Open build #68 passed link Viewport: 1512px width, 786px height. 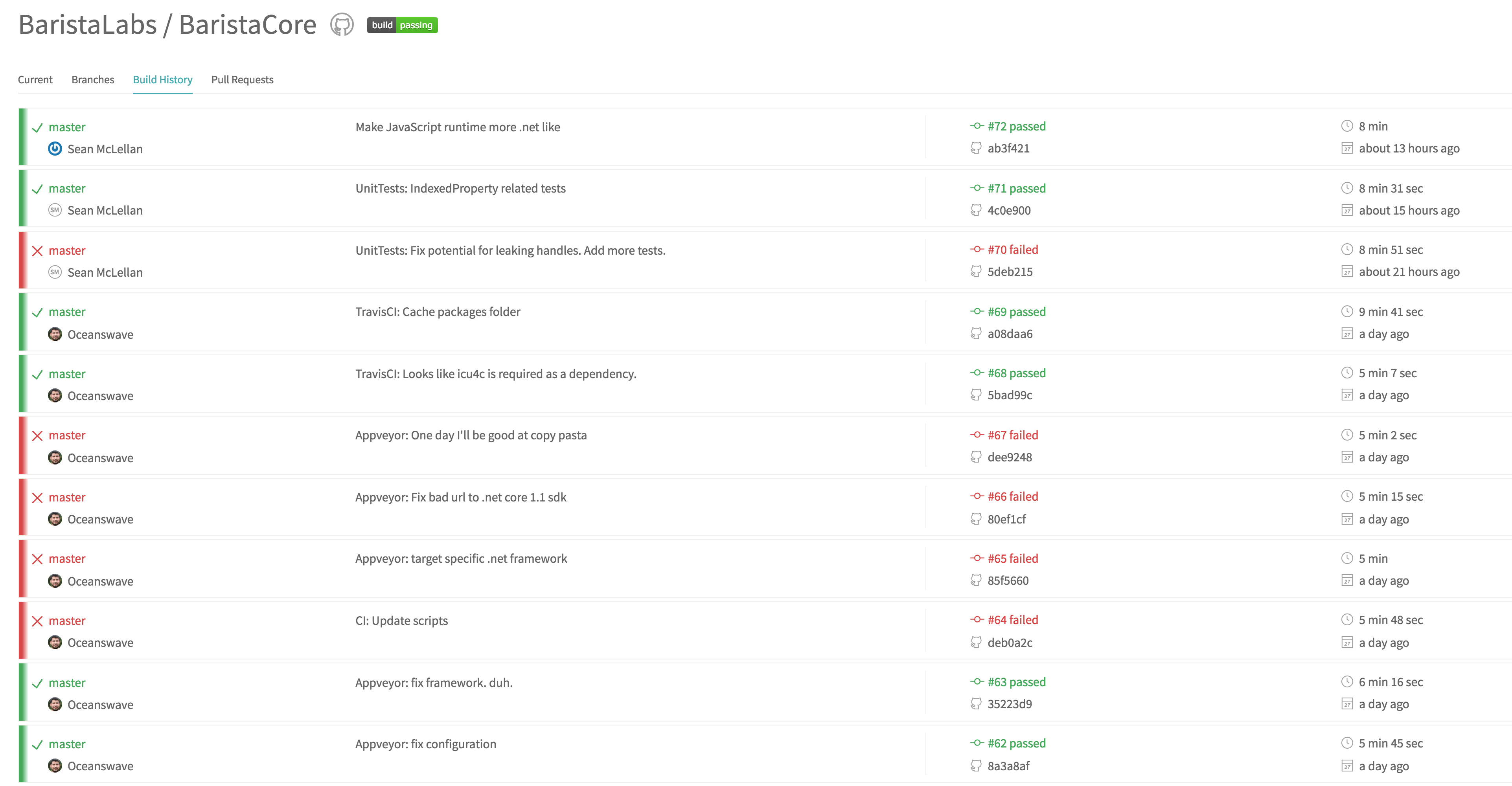pyautogui.click(x=1017, y=373)
